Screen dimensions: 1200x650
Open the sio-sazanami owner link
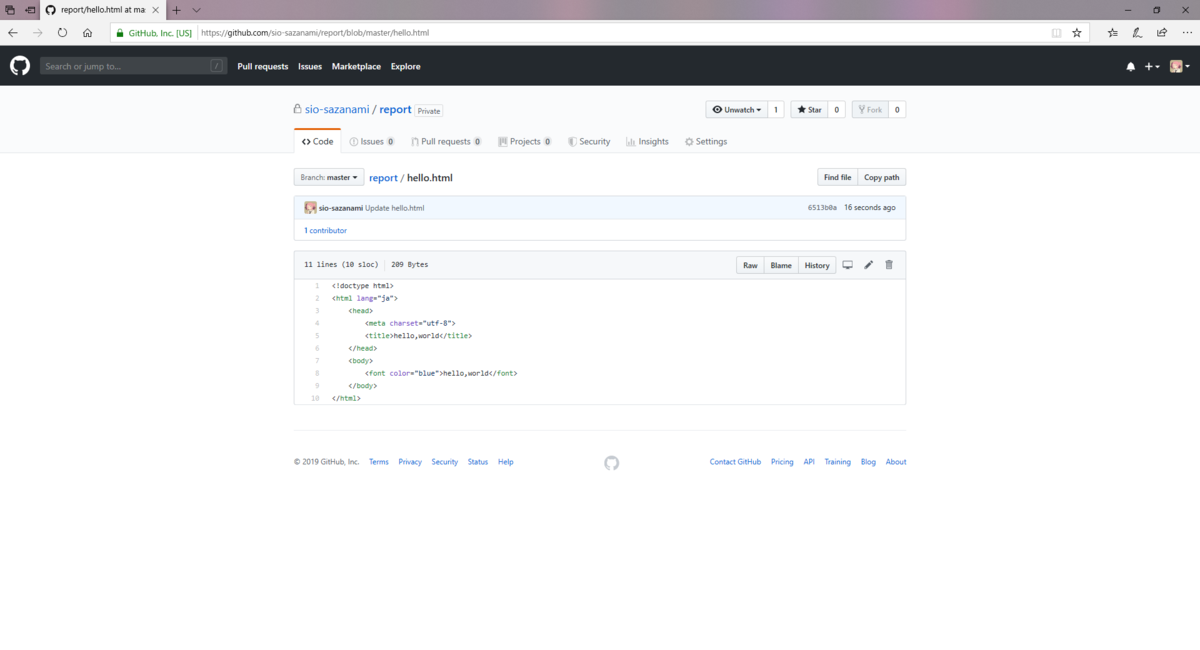click(337, 110)
